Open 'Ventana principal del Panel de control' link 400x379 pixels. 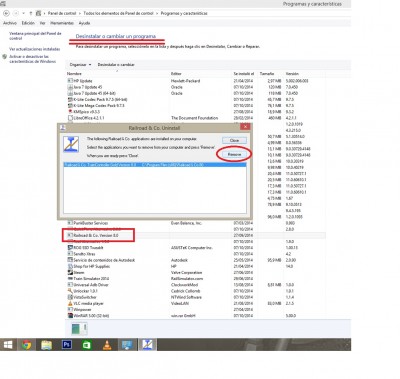[35, 36]
